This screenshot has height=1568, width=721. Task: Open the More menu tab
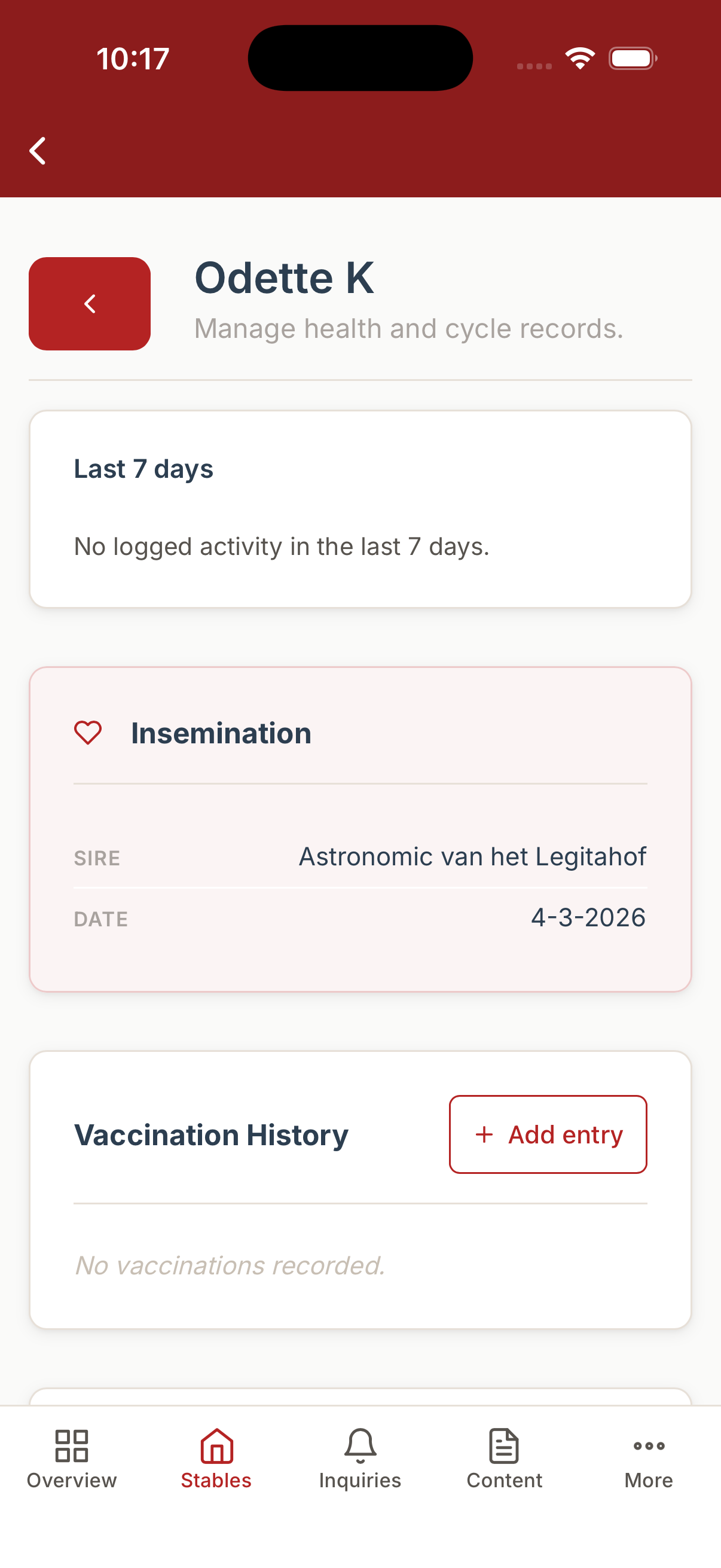649,1459
